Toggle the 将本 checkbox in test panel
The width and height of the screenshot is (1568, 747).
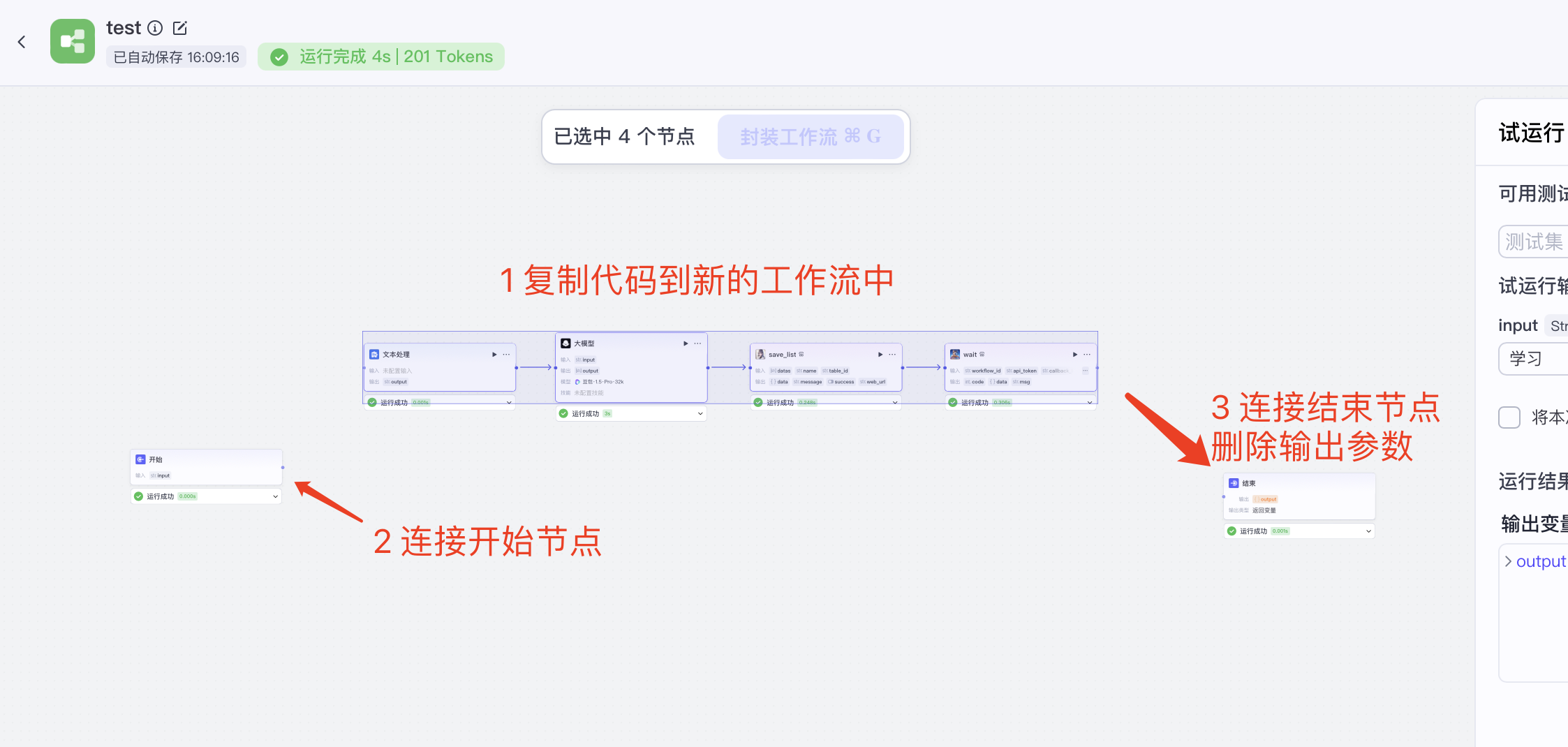click(x=1509, y=417)
